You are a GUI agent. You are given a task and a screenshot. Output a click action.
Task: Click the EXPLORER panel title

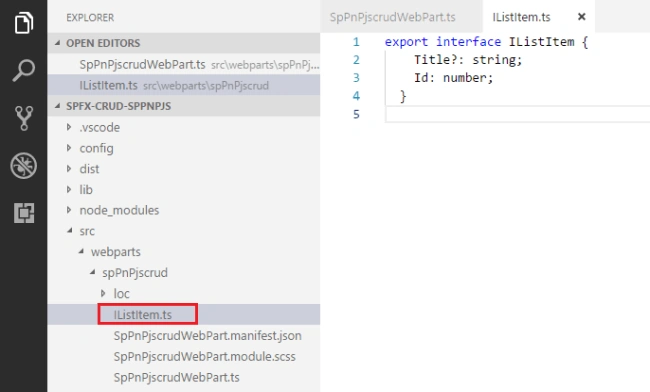[90, 18]
